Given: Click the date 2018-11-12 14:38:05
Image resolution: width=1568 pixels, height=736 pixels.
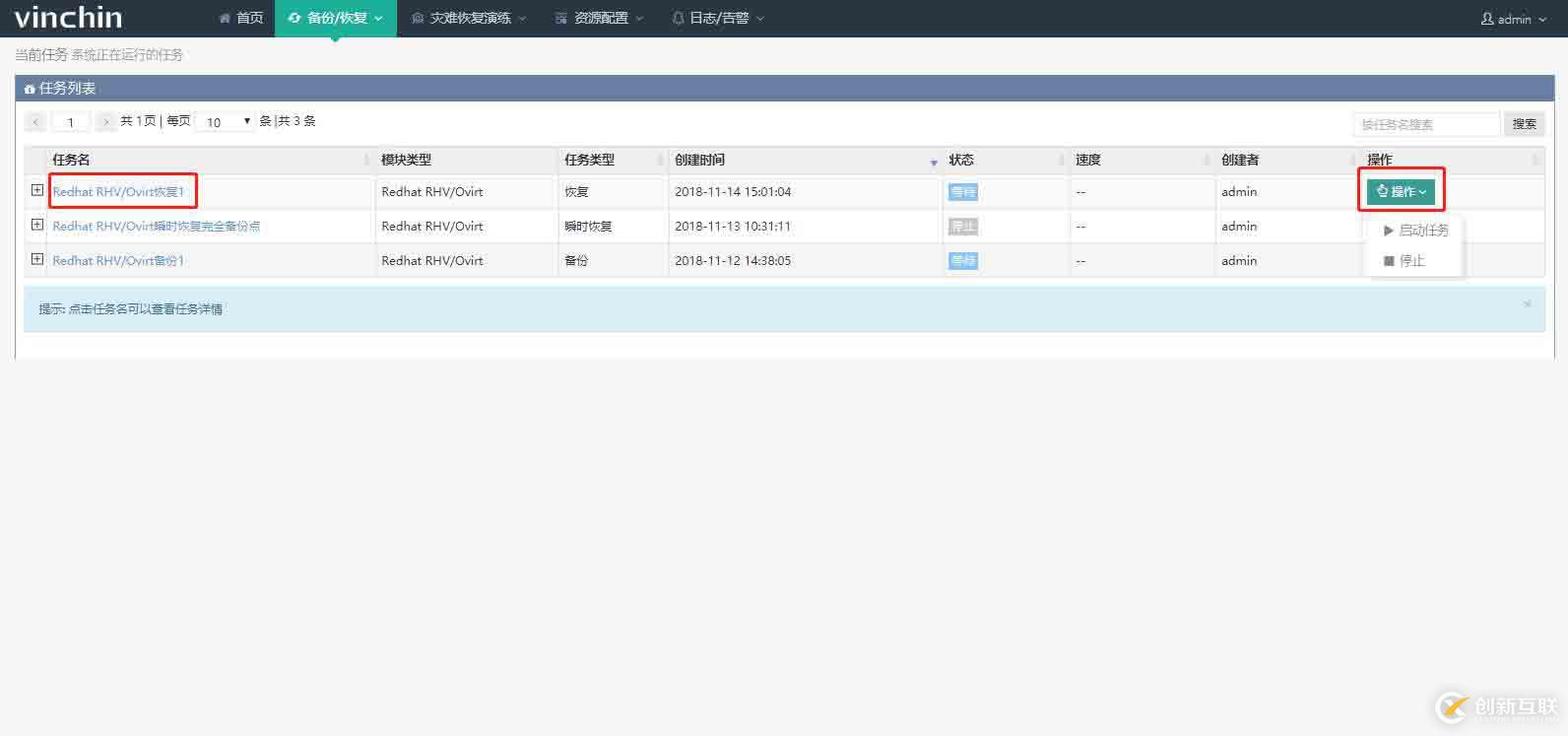Looking at the screenshot, I should pos(733,261).
